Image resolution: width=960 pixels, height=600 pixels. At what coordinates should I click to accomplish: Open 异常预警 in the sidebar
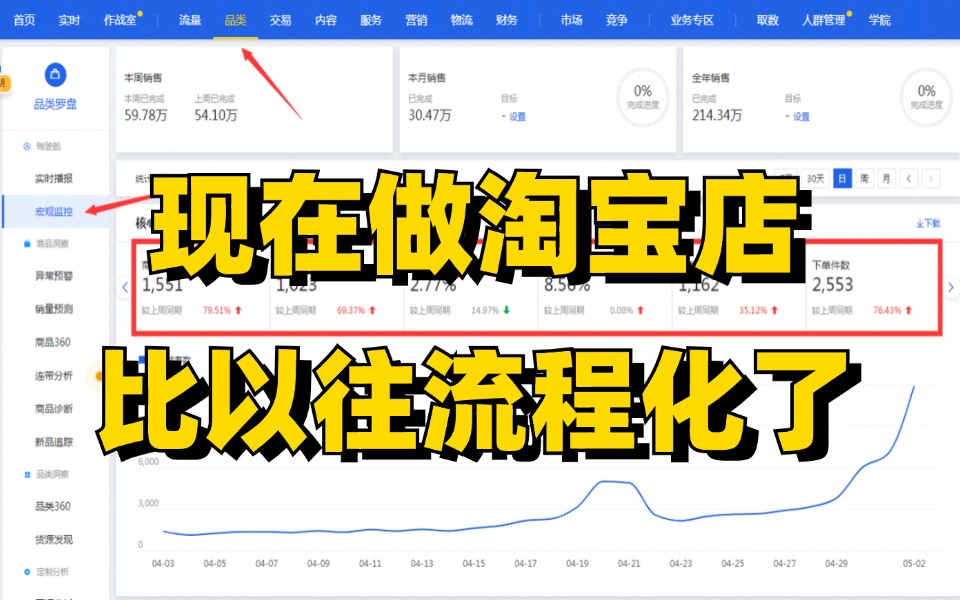point(54,276)
